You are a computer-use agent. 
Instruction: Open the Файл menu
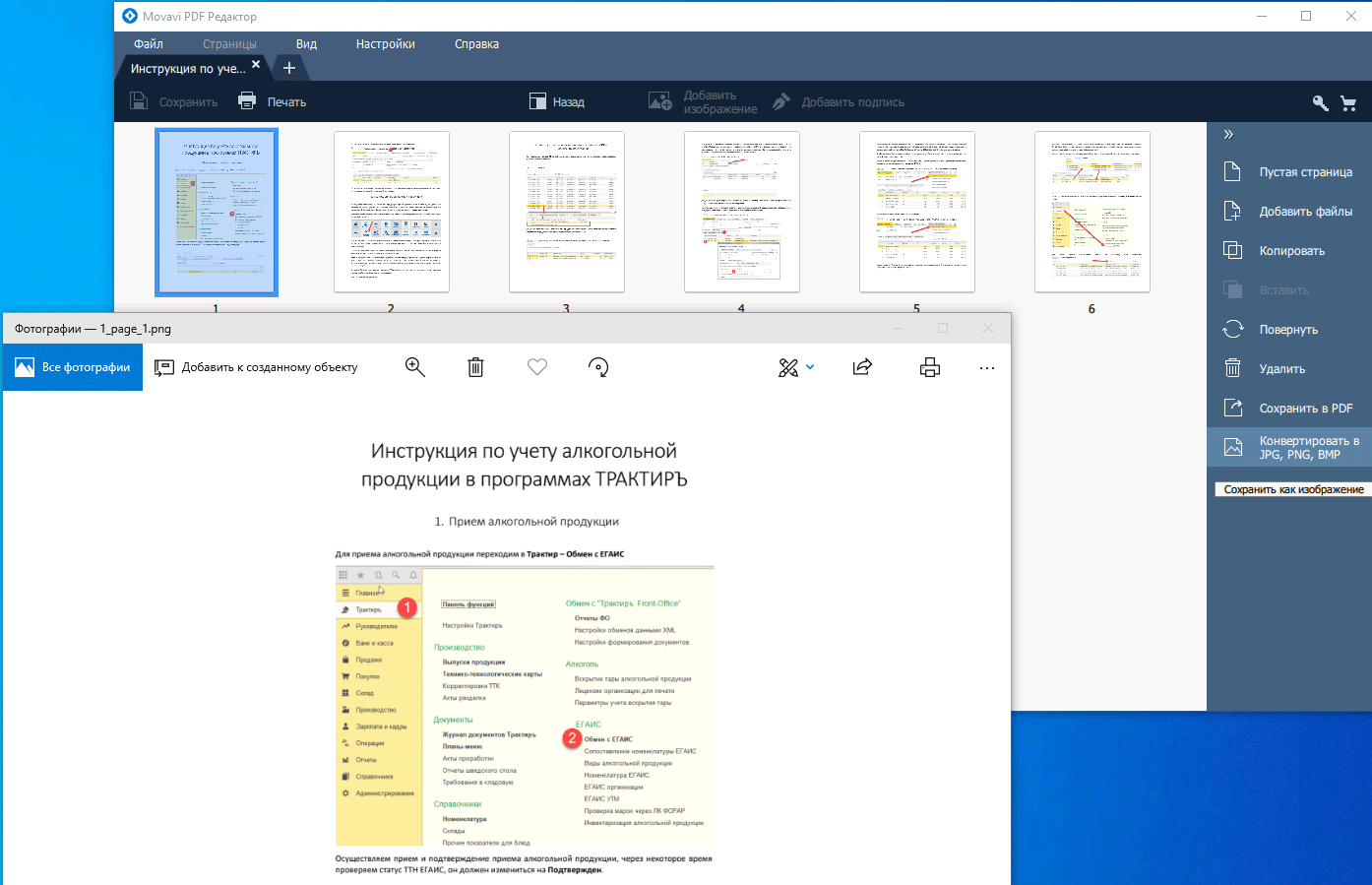click(x=149, y=44)
